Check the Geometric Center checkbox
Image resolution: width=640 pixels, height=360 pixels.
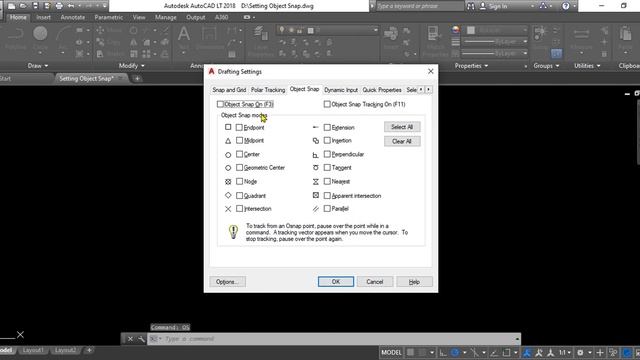point(239,167)
